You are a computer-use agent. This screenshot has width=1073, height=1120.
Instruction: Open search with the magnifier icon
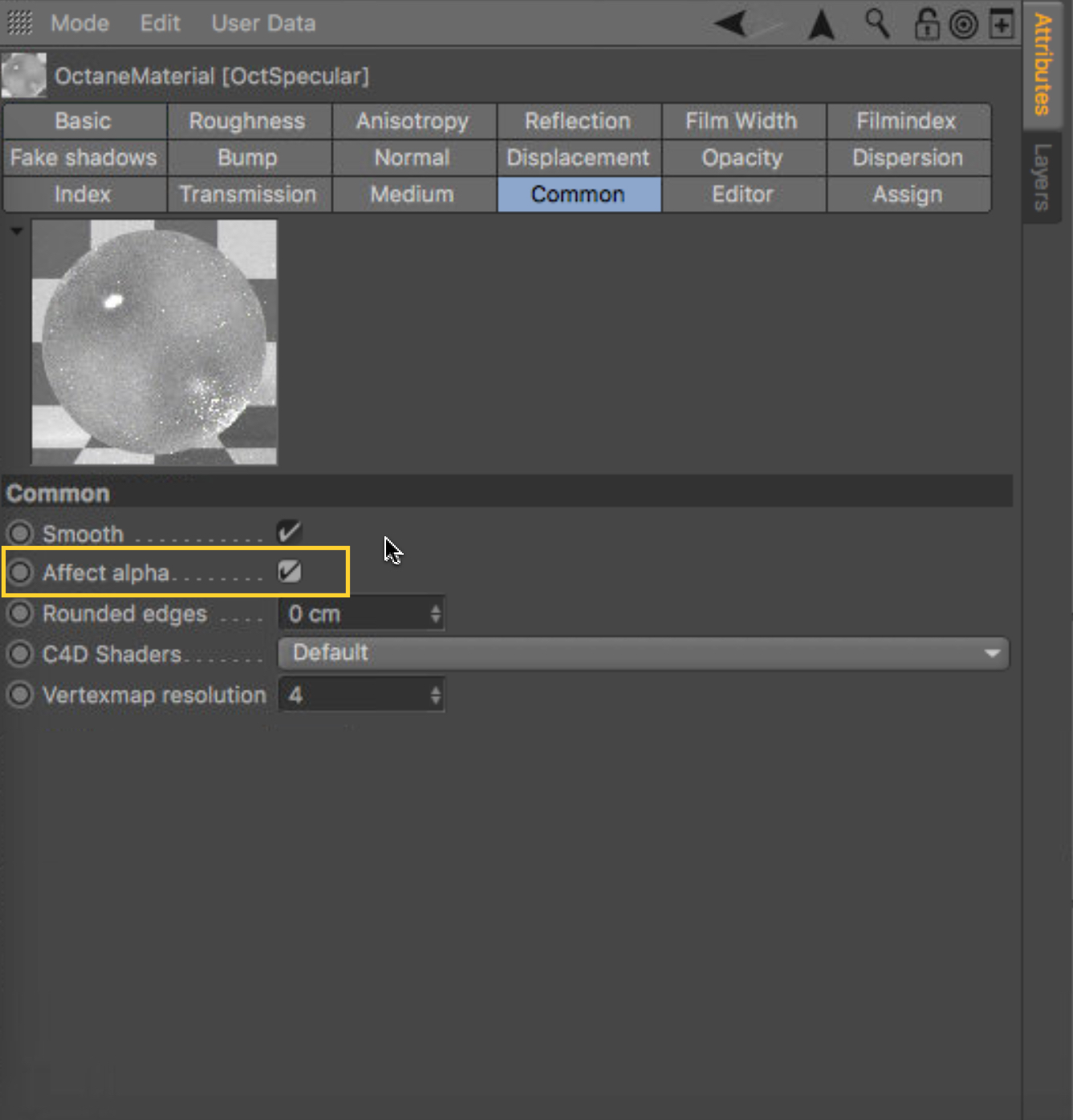coord(877,23)
